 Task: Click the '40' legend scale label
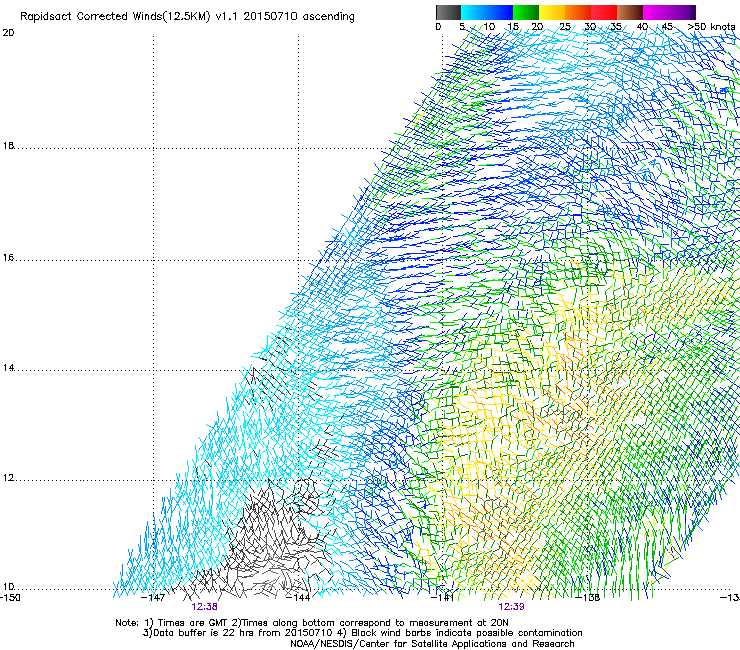(642, 27)
